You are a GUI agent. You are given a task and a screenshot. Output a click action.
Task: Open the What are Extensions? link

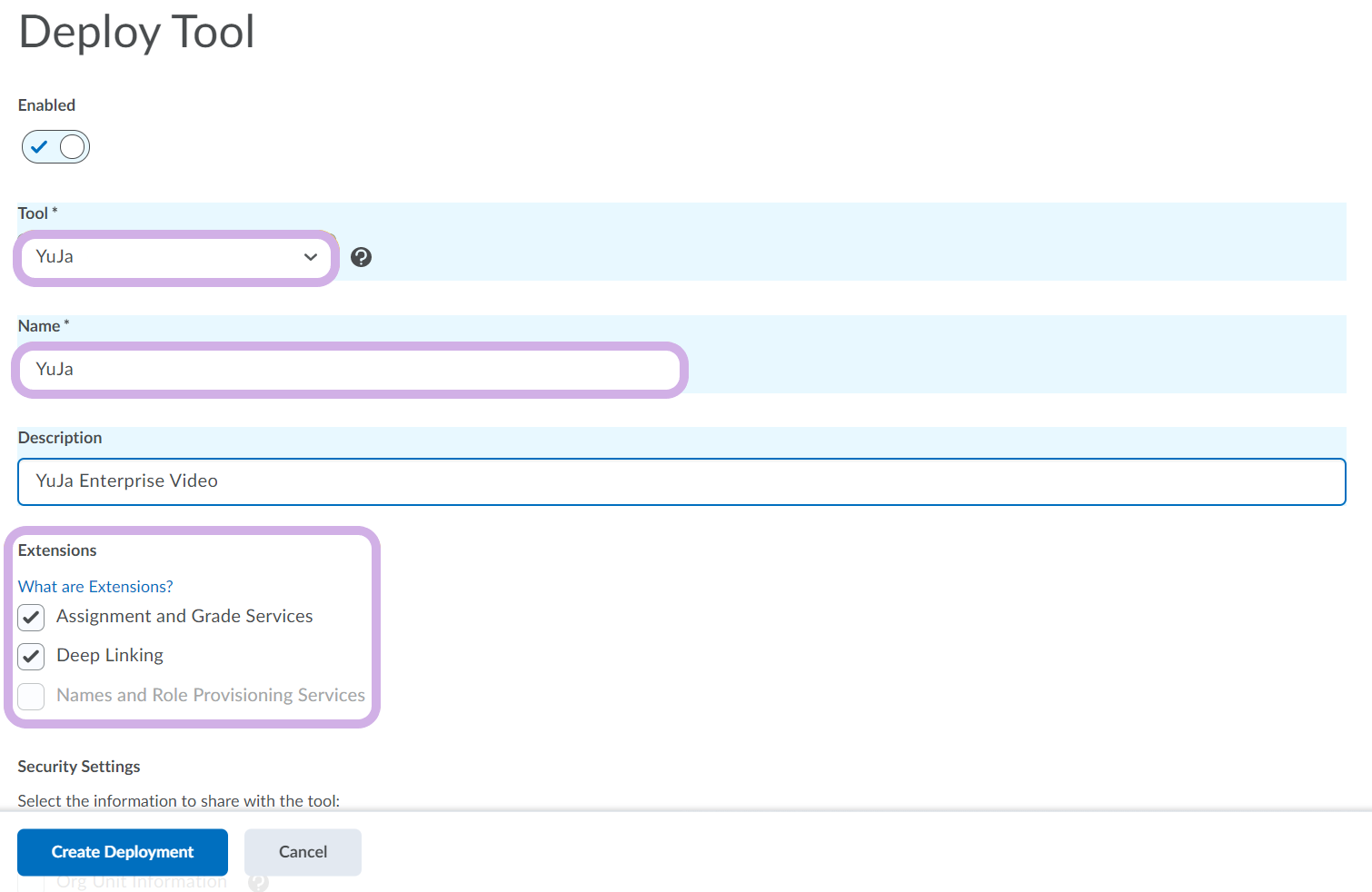[x=95, y=587]
